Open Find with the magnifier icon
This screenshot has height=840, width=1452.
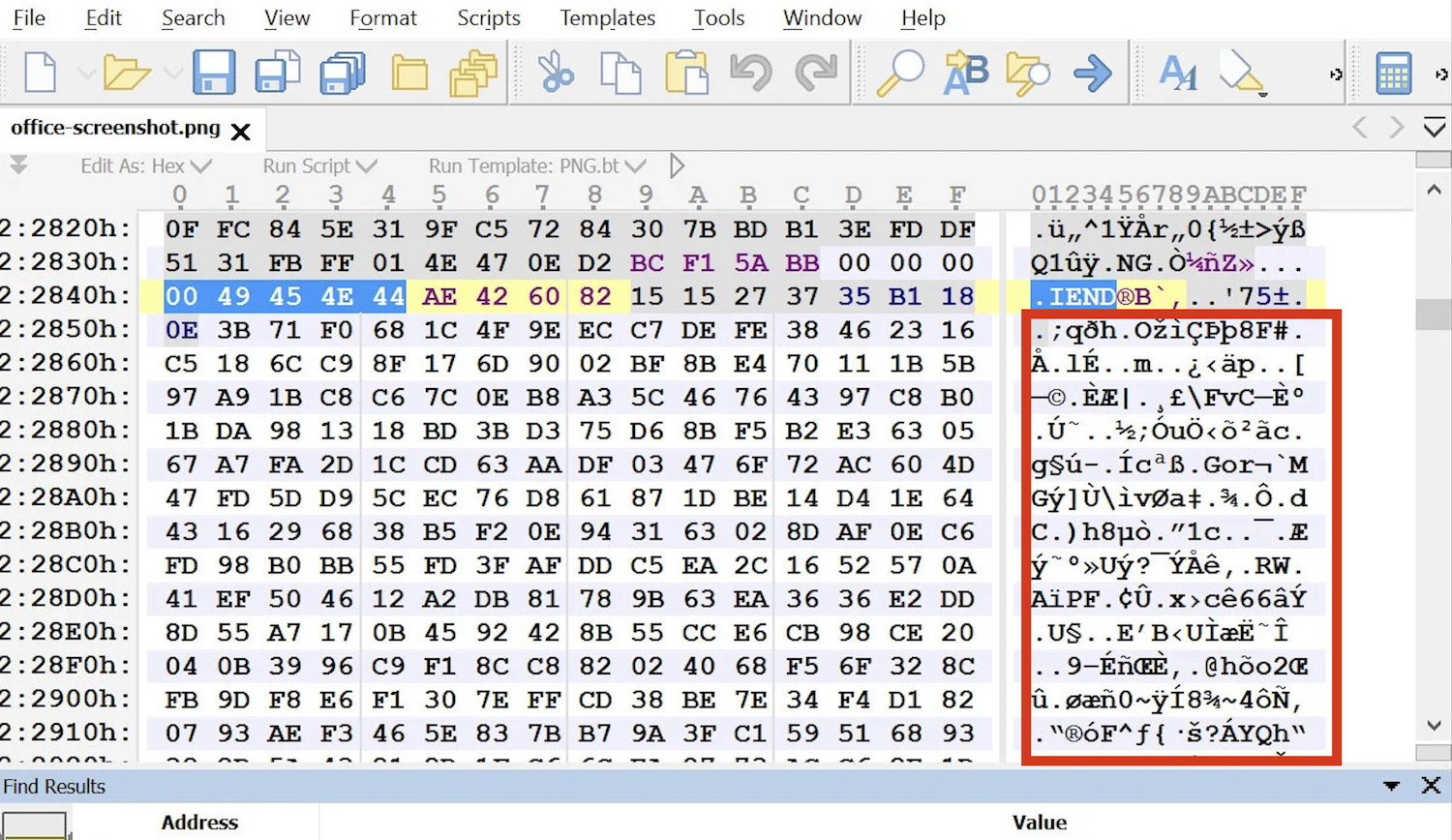click(x=900, y=73)
